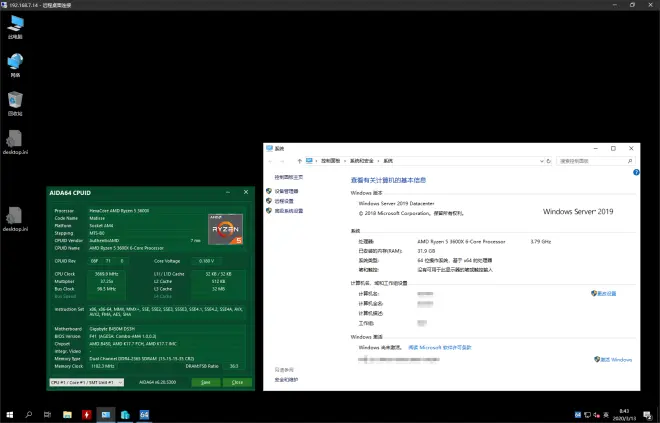
Task: Click the AIDA64 icon in the system tray
Action: coord(578,415)
